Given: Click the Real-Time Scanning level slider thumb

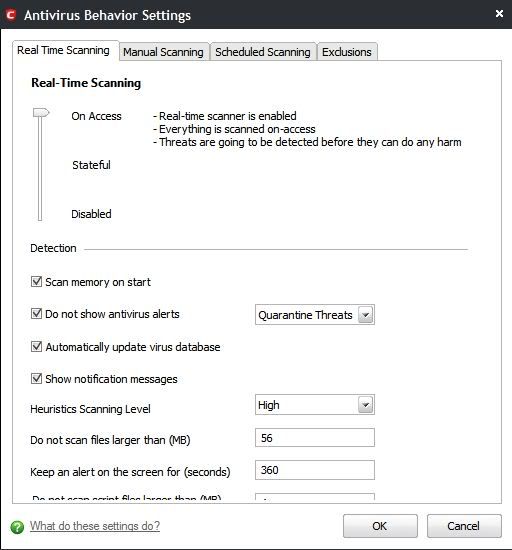Looking at the screenshot, I should (x=41, y=113).
